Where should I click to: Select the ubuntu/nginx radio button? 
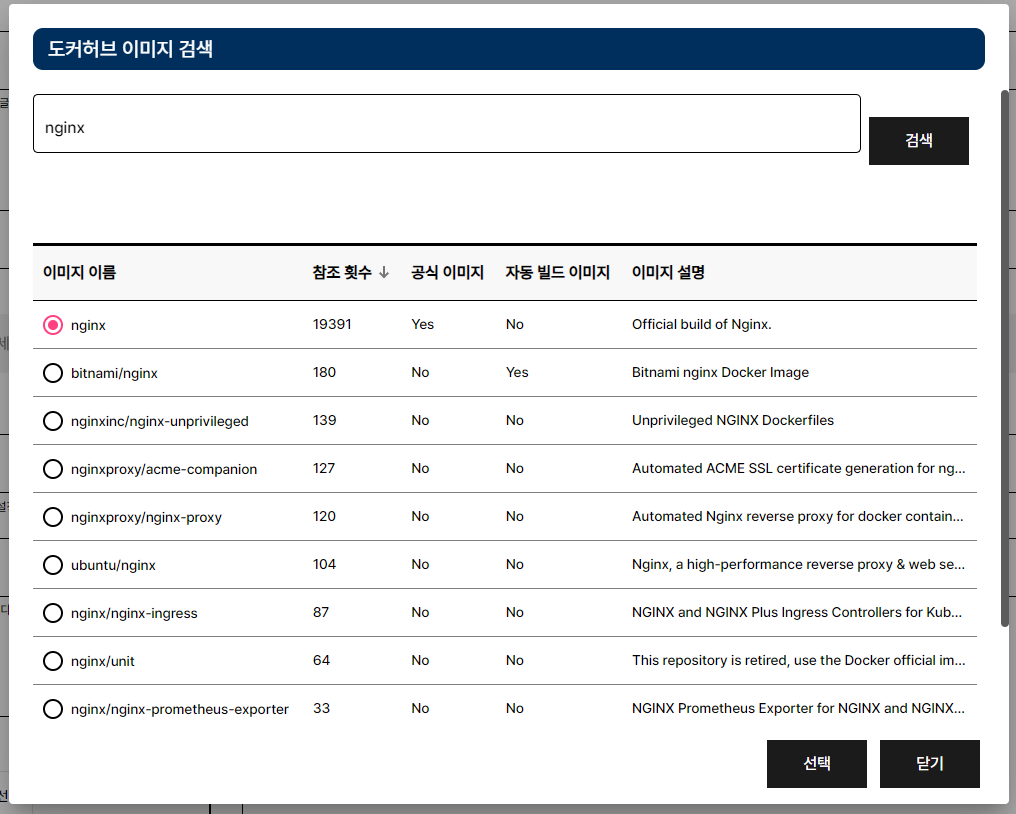(53, 565)
